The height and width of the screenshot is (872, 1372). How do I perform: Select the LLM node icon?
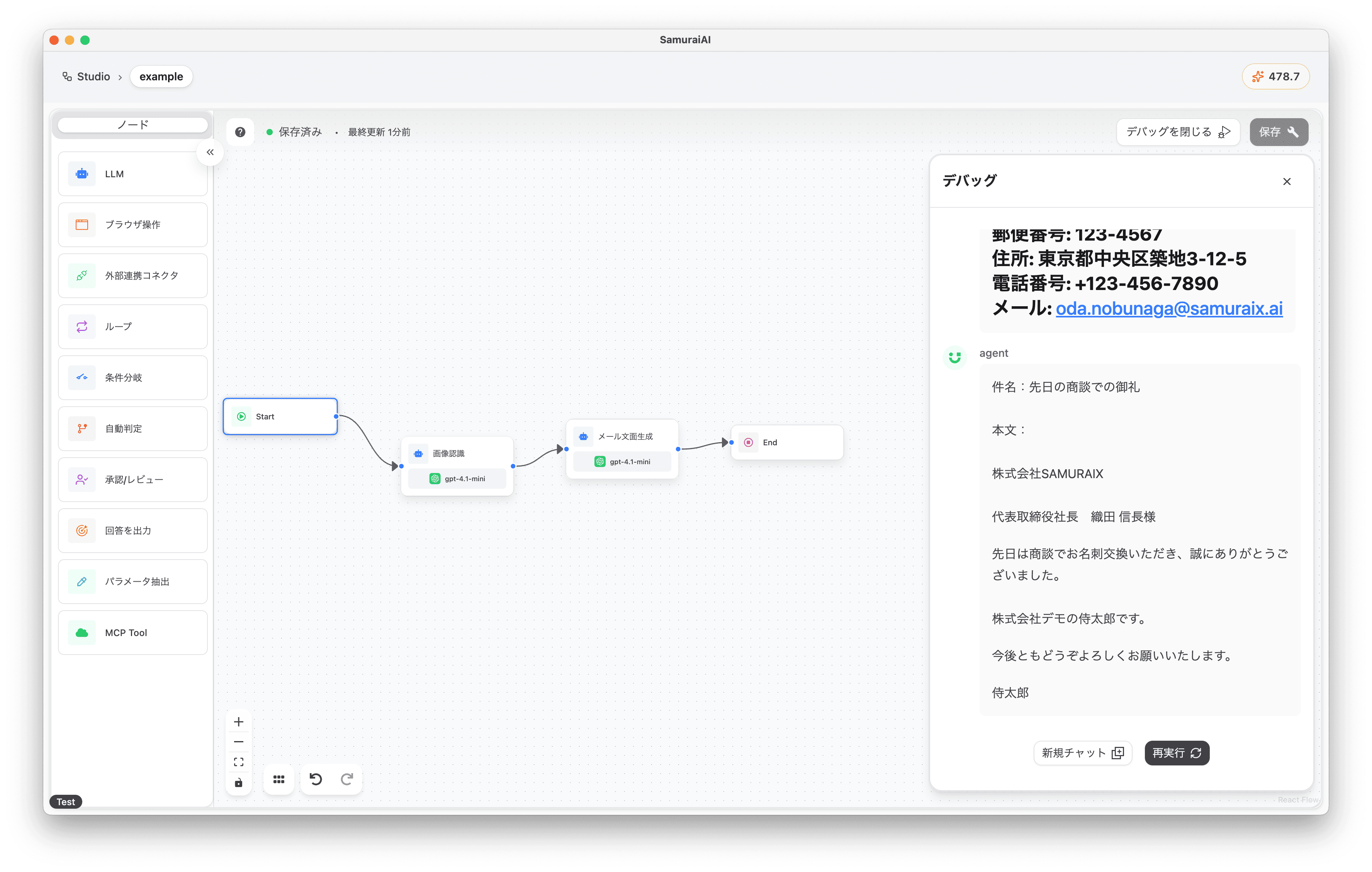pyautogui.click(x=82, y=174)
